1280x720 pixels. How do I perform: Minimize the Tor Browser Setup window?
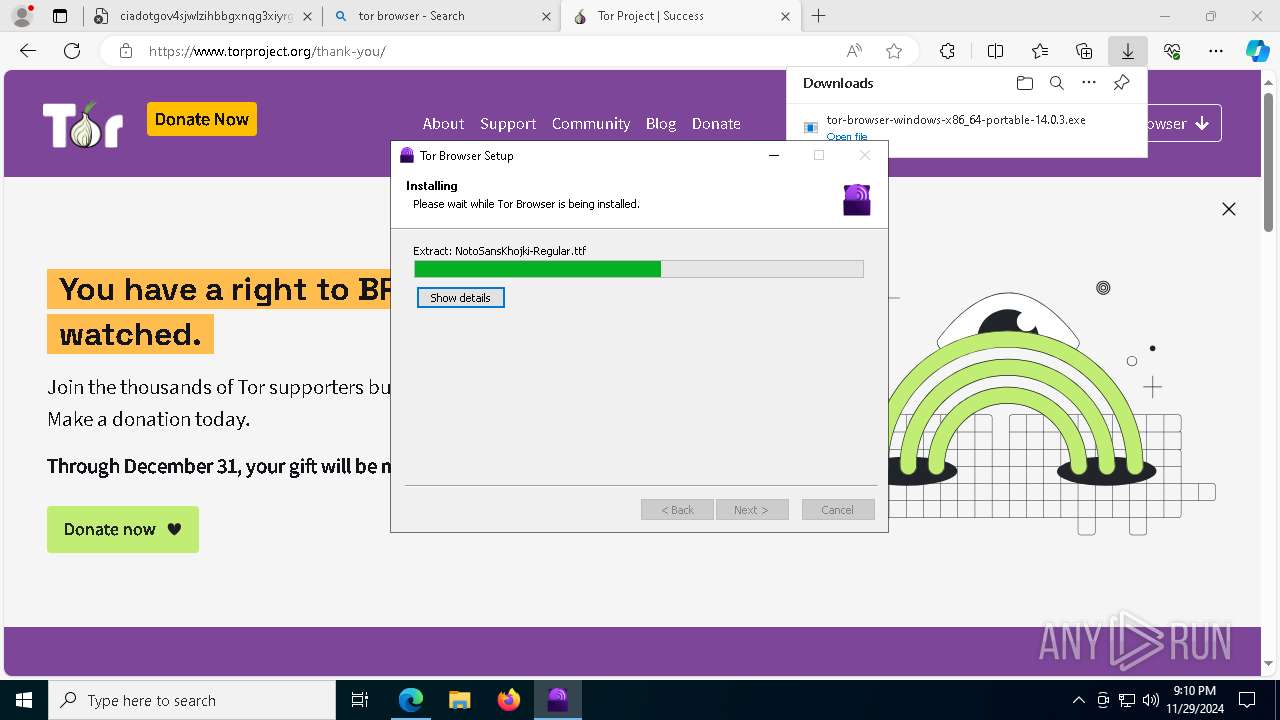(x=774, y=155)
